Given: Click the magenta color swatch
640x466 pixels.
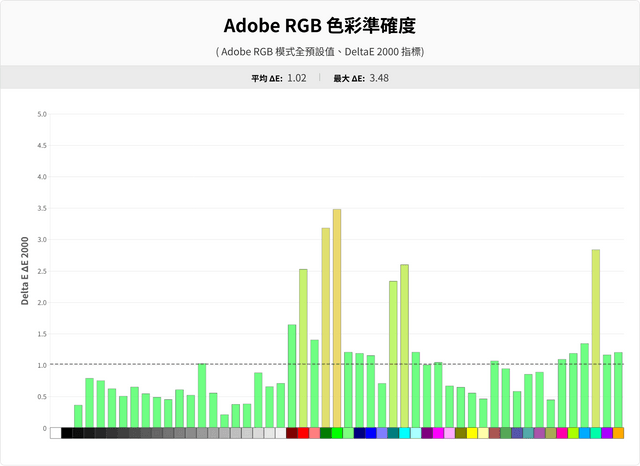Looking at the screenshot, I should (x=438, y=433).
